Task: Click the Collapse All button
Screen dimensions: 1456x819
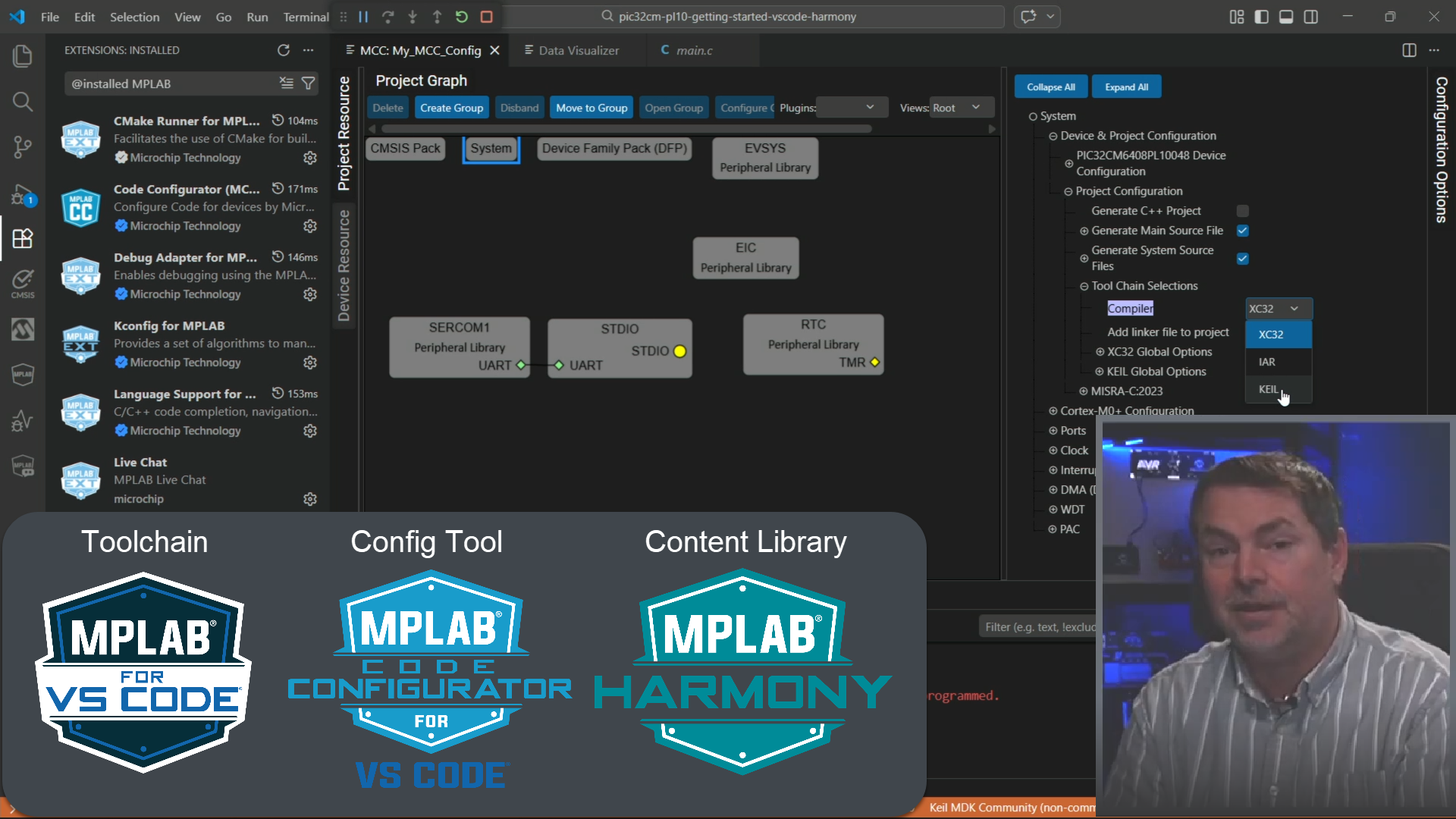Action: (x=1050, y=87)
